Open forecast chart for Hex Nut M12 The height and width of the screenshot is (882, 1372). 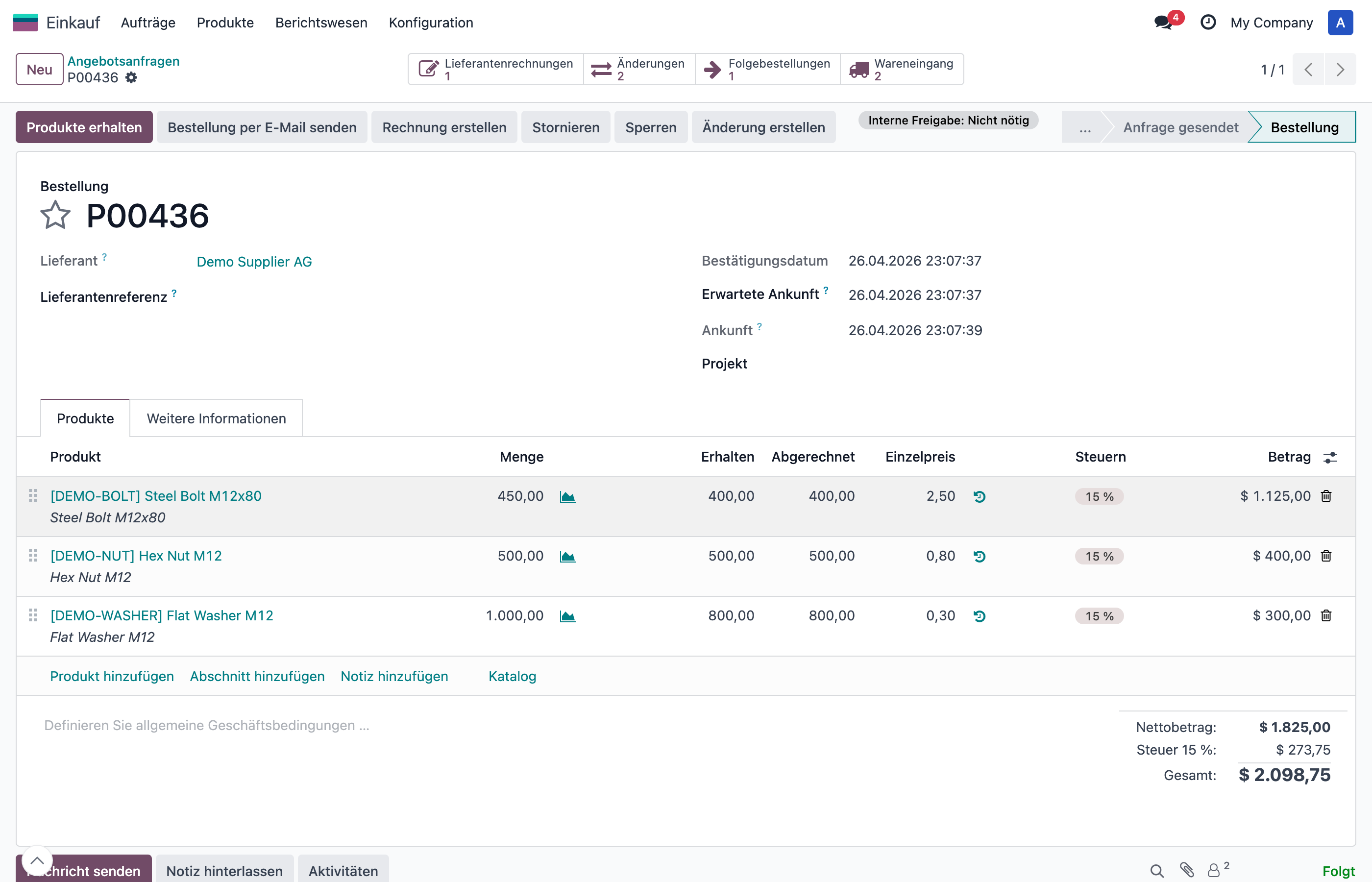[567, 557]
